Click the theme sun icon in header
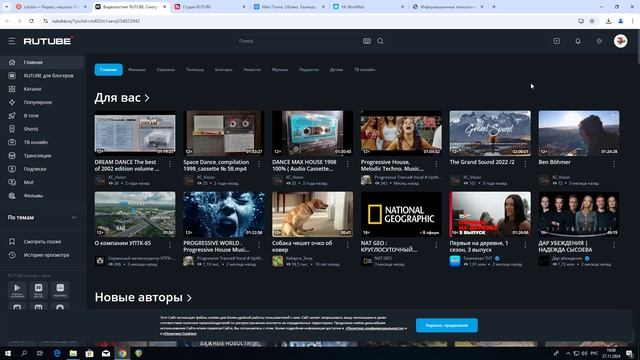 [599, 41]
